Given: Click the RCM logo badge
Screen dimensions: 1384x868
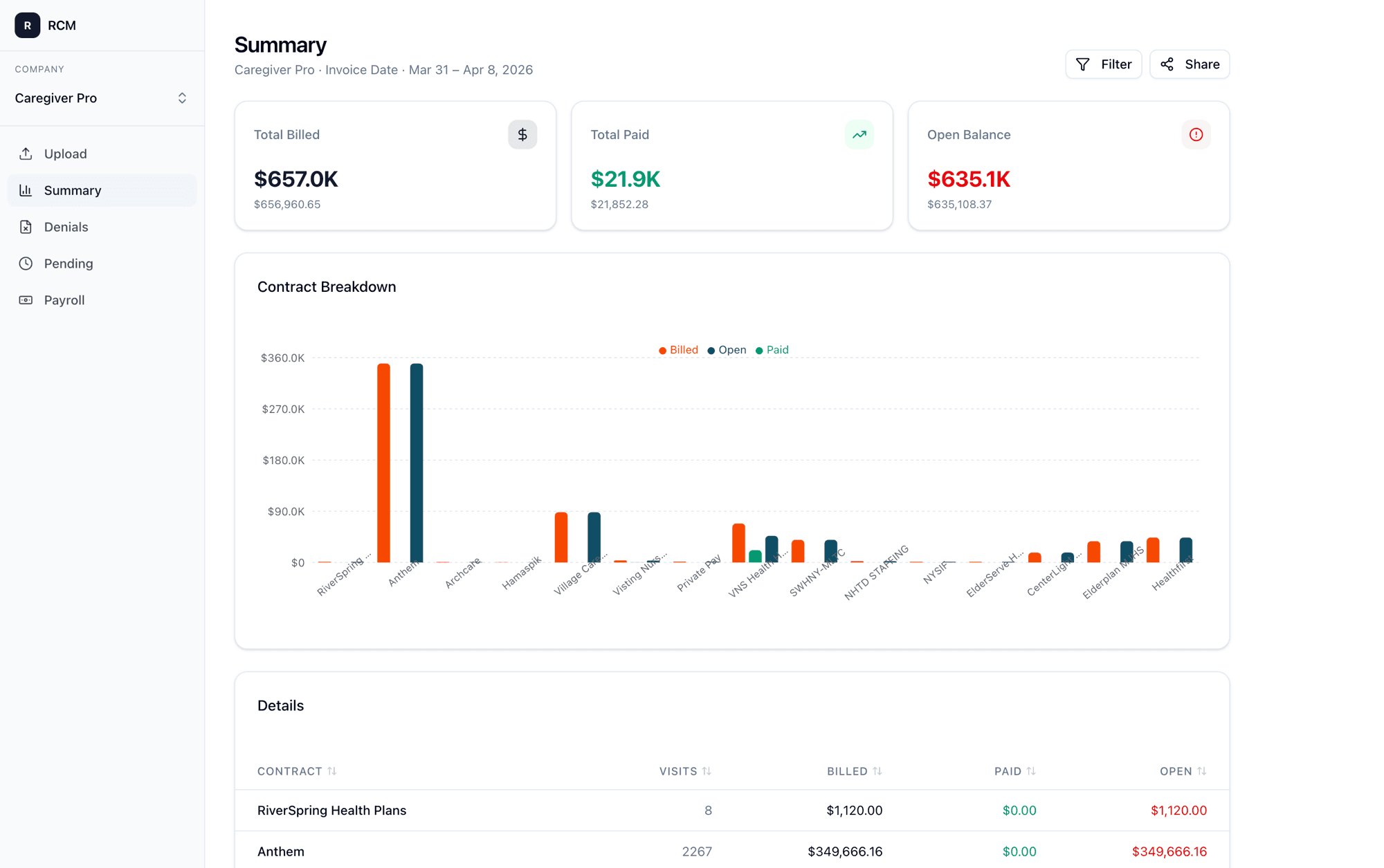Looking at the screenshot, I should [x=27, y=26].
